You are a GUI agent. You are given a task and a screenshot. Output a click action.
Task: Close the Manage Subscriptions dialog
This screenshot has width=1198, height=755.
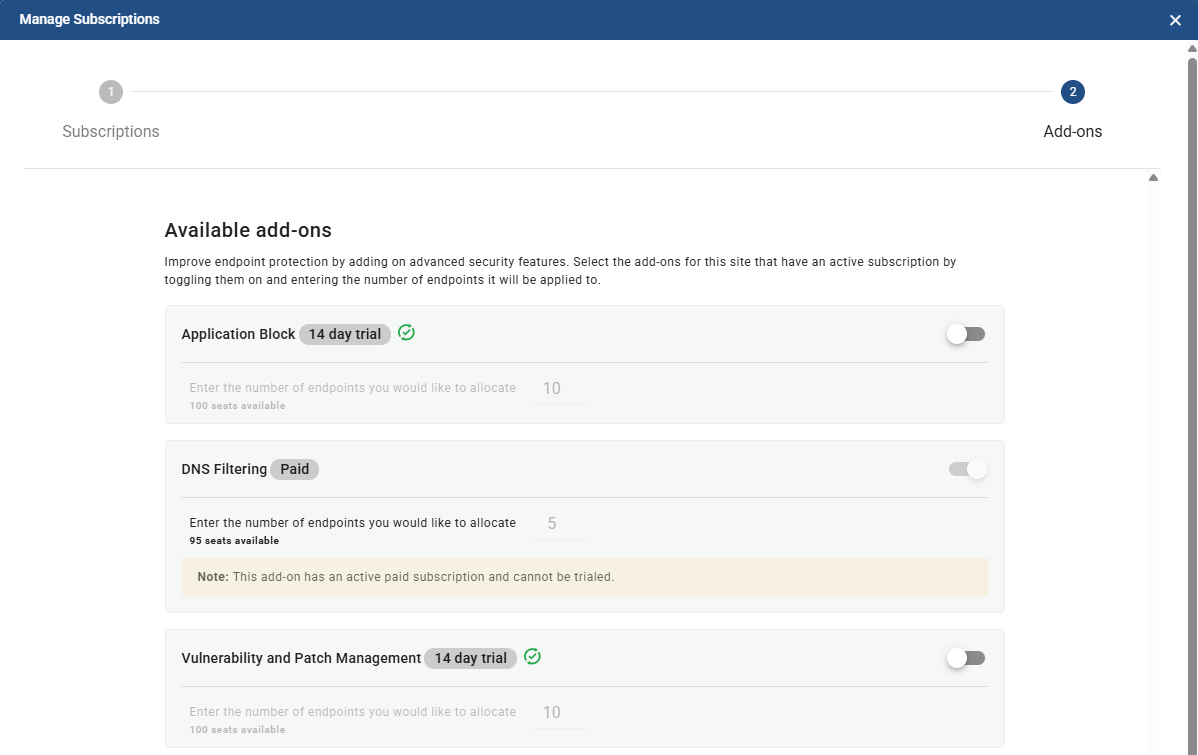coord(1175,20)
